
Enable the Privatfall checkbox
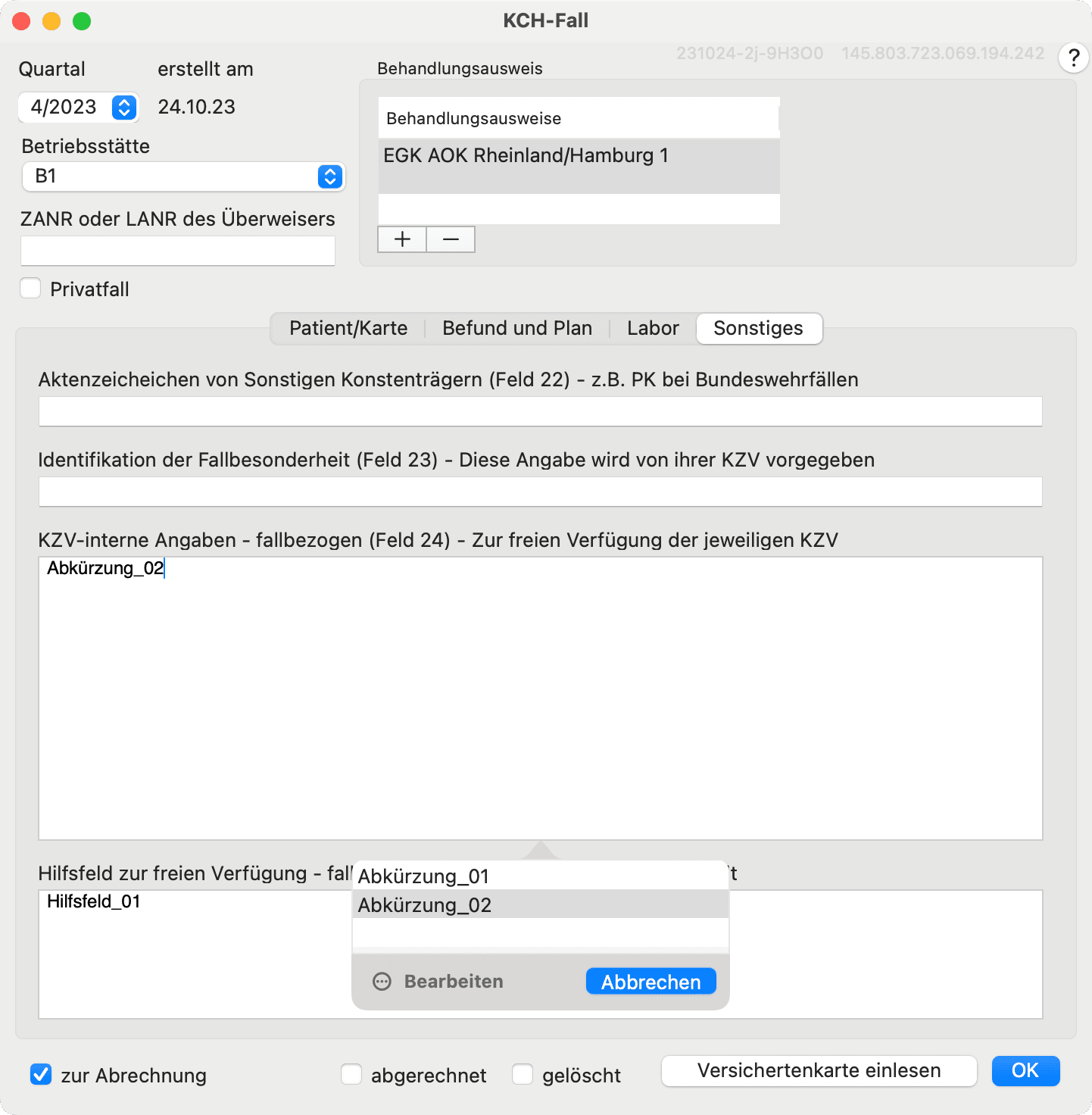tap(30, 289)
